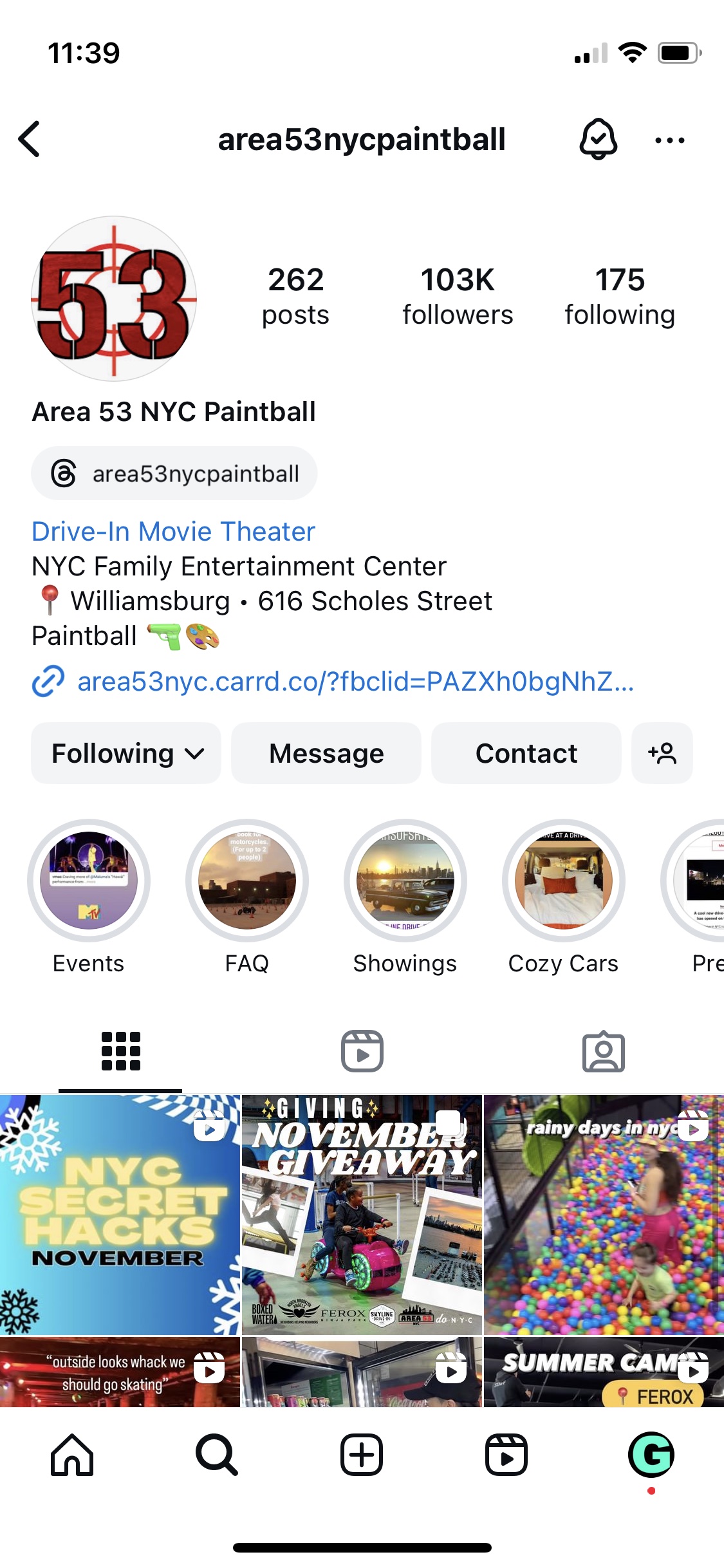Create a new post with plus icon
Image resolution: width=724 pixels, height=1568 pixels.
(362, 1455)
